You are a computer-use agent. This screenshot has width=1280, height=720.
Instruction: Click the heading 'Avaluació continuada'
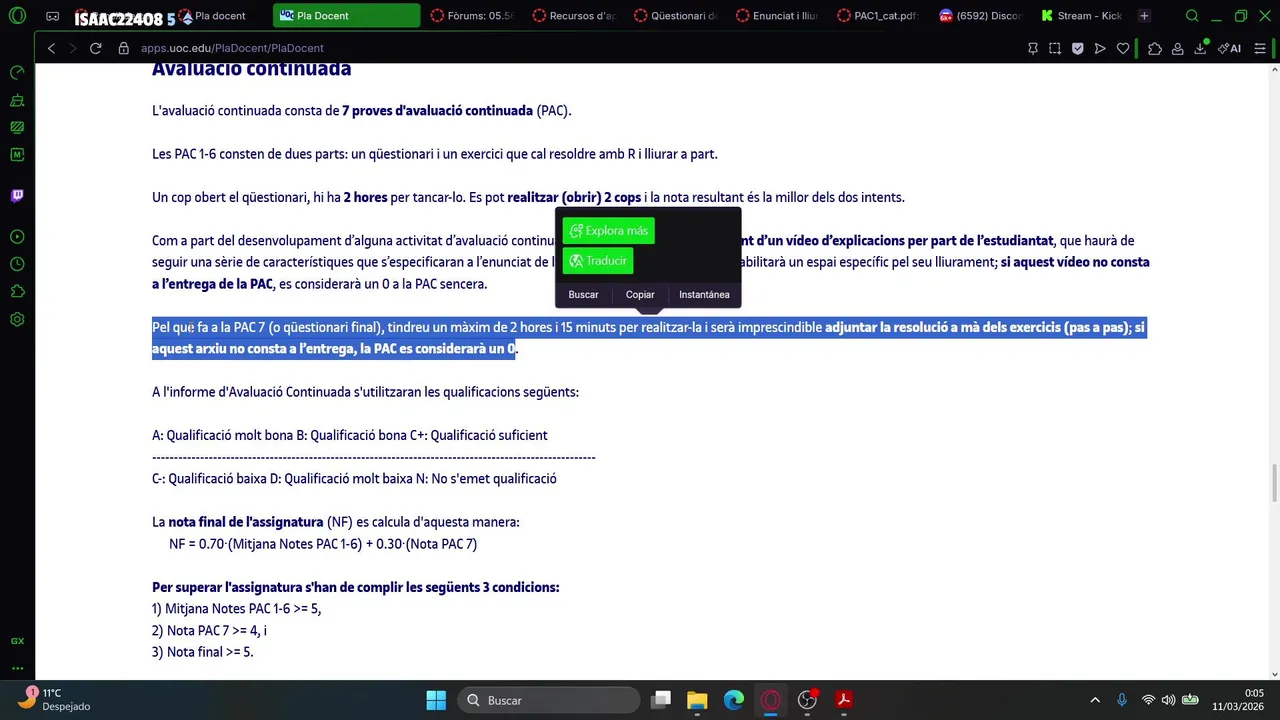pyautogui.click(x=251, y=69)
